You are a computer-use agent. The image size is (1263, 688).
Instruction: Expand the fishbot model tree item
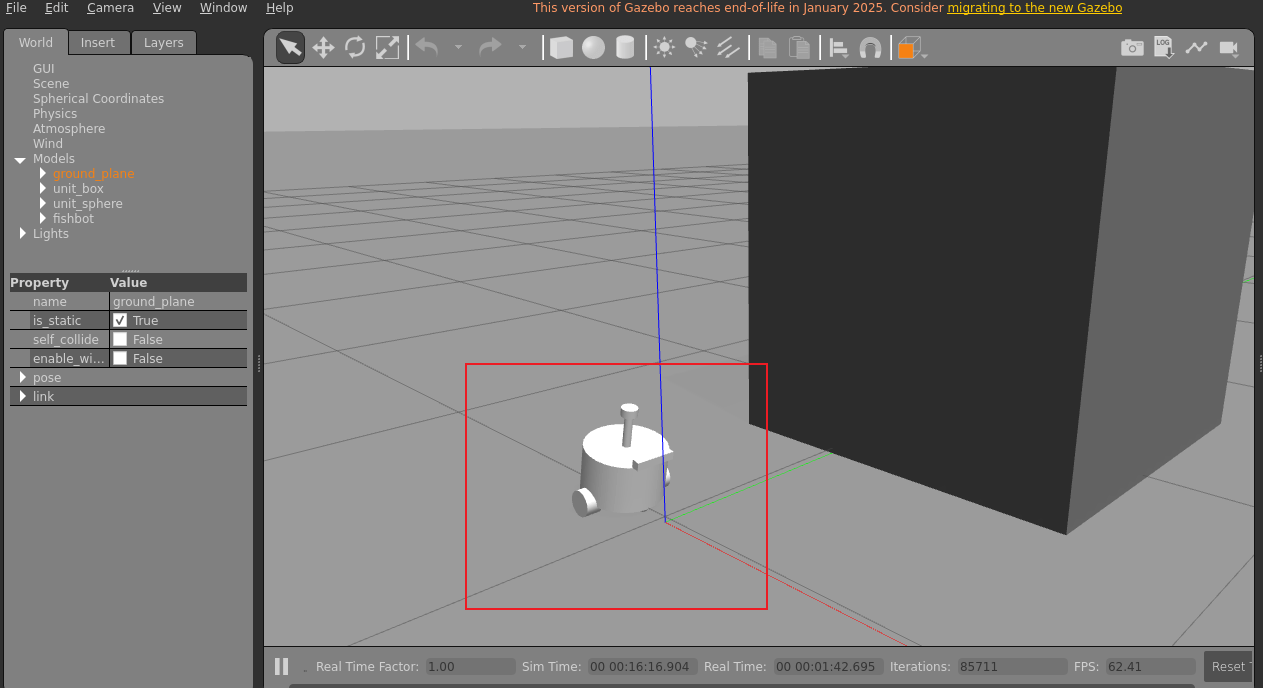(43, 218)
